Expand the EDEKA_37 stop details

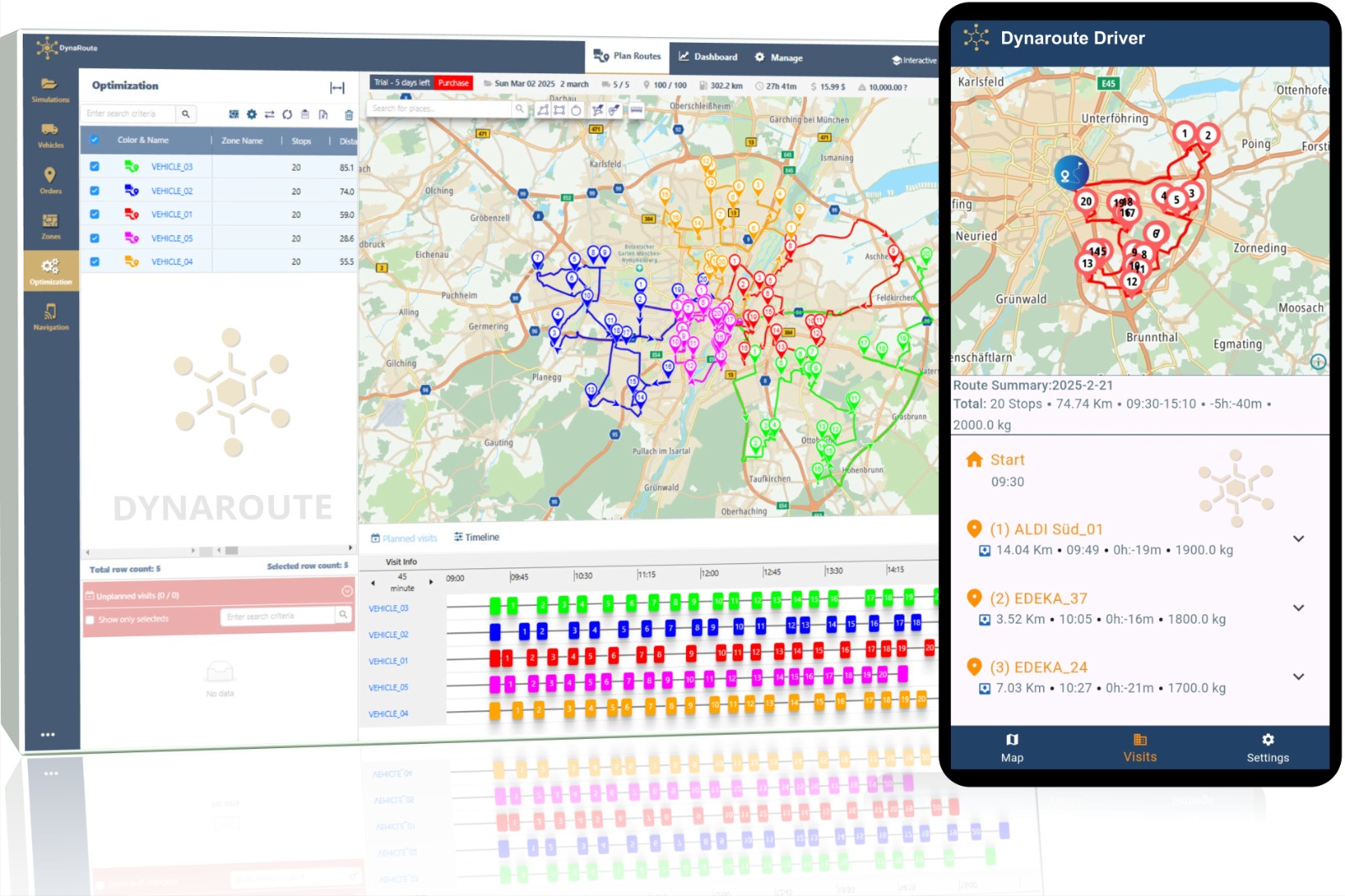pyautogui.click(x=1299, y=608)
